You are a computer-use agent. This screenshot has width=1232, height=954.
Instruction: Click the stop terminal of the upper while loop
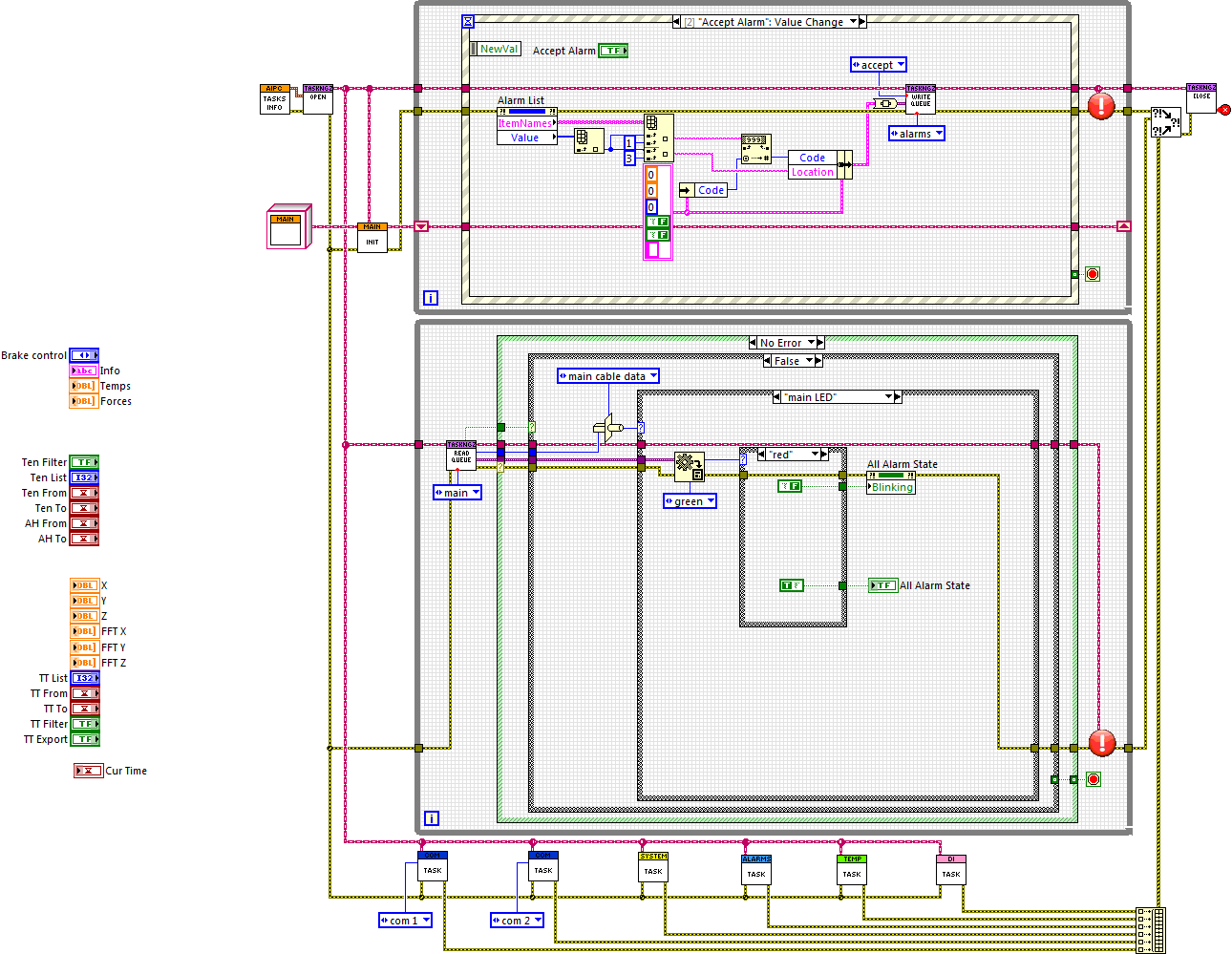(x=1093, y=274)
